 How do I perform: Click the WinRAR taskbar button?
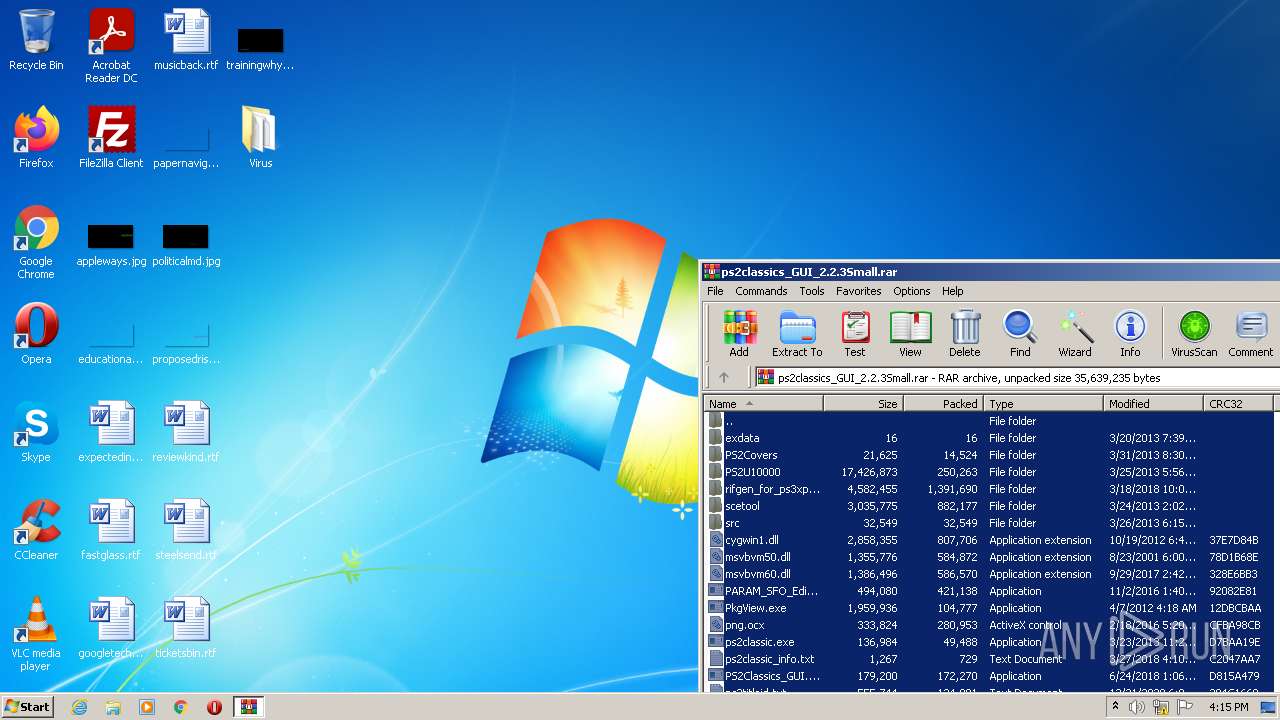(x=248, y=707)
